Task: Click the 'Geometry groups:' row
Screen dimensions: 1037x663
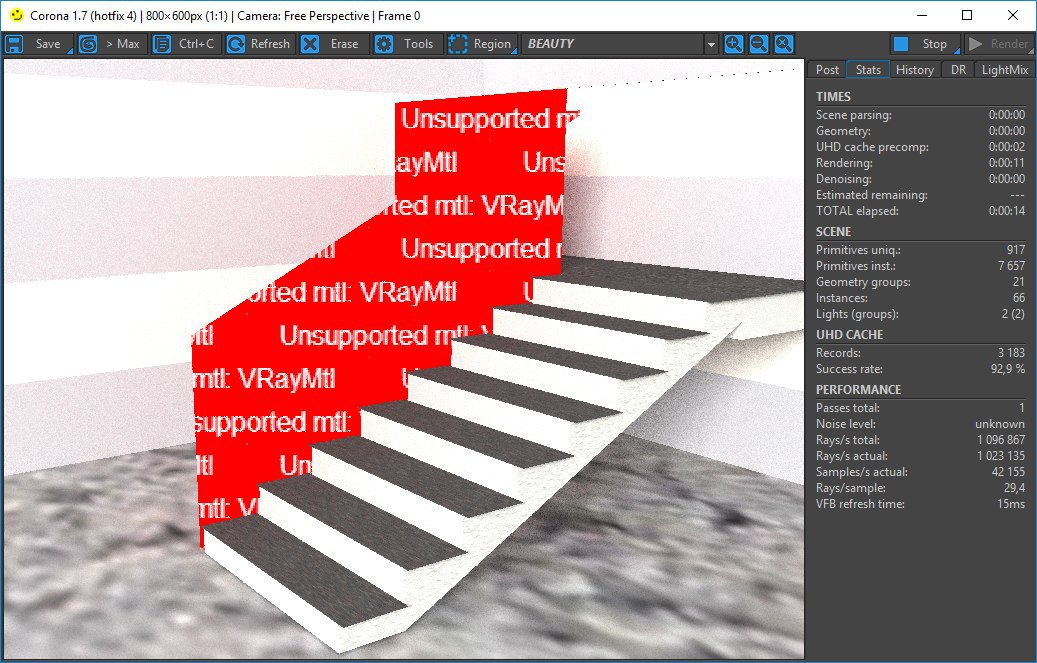Action: 920,282
